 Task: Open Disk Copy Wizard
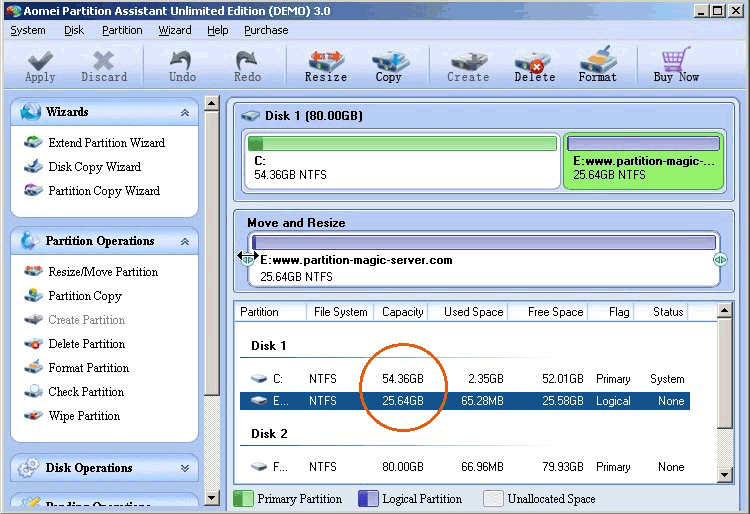pyautogui.click(x=83, y=166)
